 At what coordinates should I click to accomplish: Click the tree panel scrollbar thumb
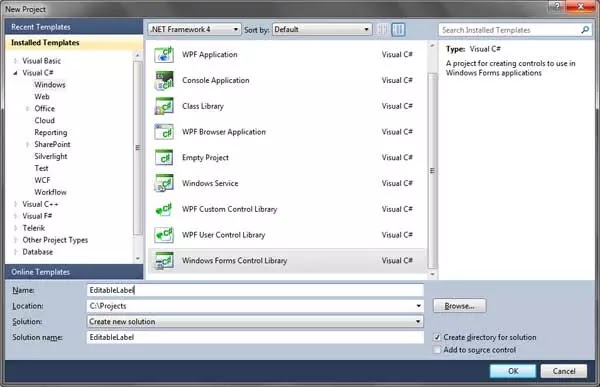point(138,148)
